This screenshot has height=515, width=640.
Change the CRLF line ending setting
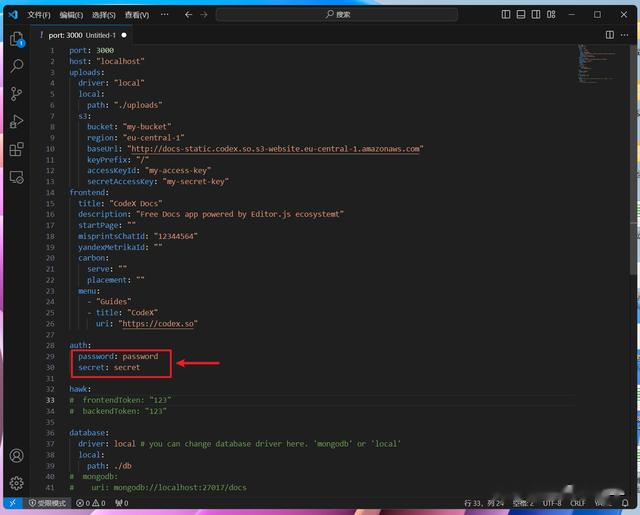[x=578, y=503]
